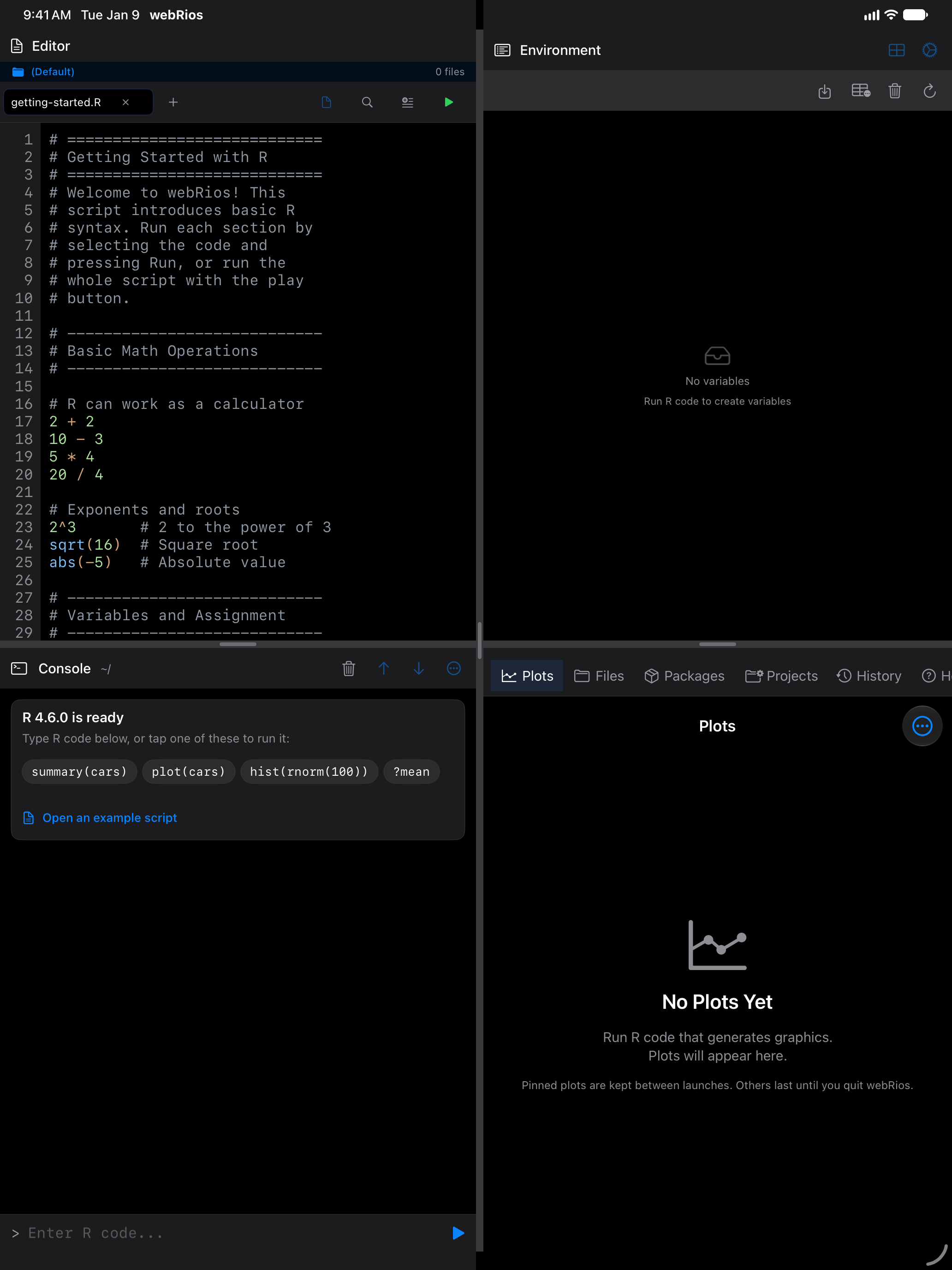952x1270 pixels.
Task: Click the console down arrow
Action: pyautogui.click(x=419, y=668)
